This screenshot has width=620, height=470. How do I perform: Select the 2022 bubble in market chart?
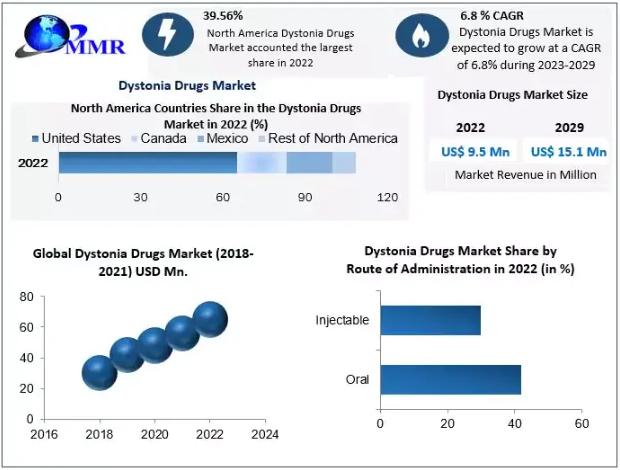pyautogui.click(x=210, y=319)
